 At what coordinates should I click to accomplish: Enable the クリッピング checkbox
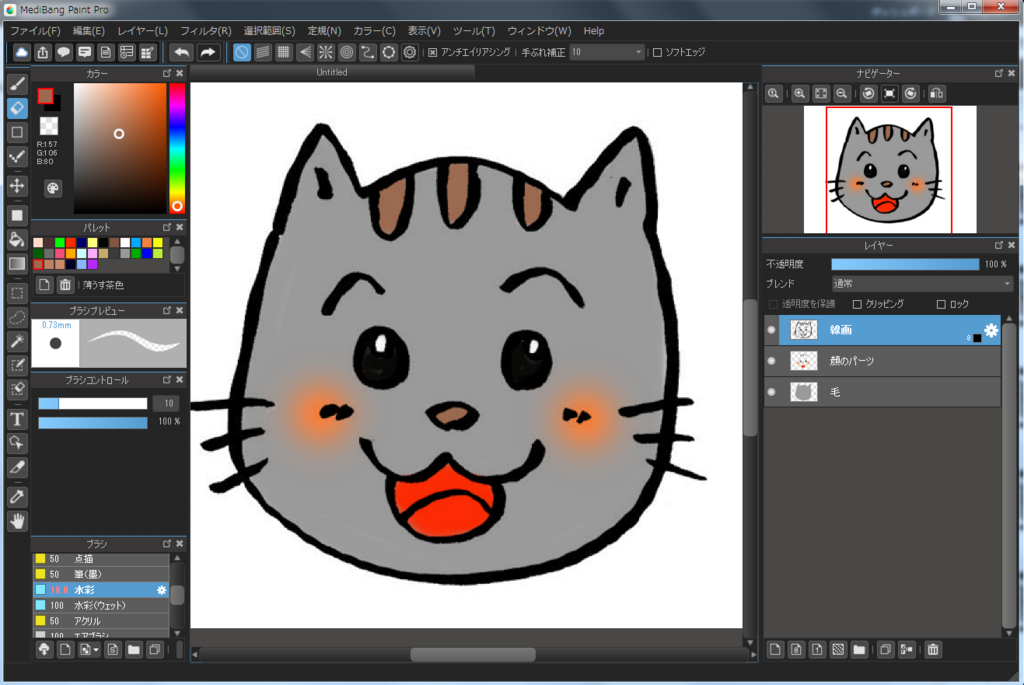pos(857,304)
